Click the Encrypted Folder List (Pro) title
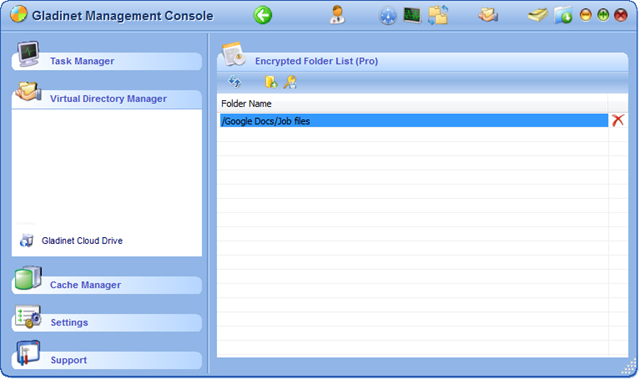Screen dimensions: 640x380 coord(316,61)
